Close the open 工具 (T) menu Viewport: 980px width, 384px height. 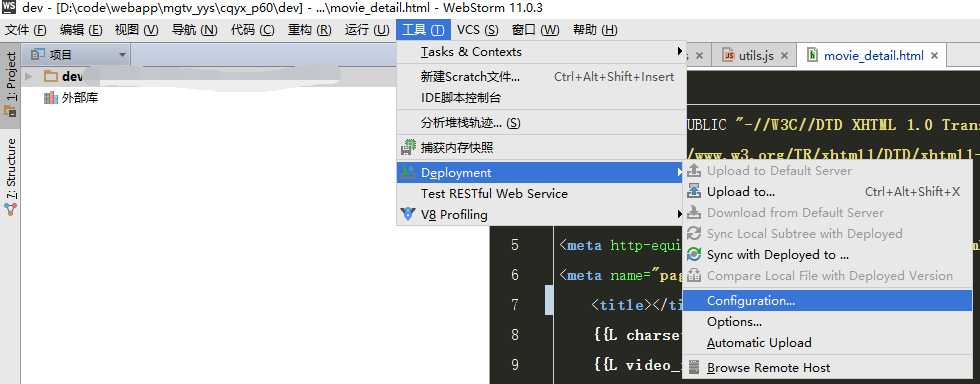[x=423, y=30]
